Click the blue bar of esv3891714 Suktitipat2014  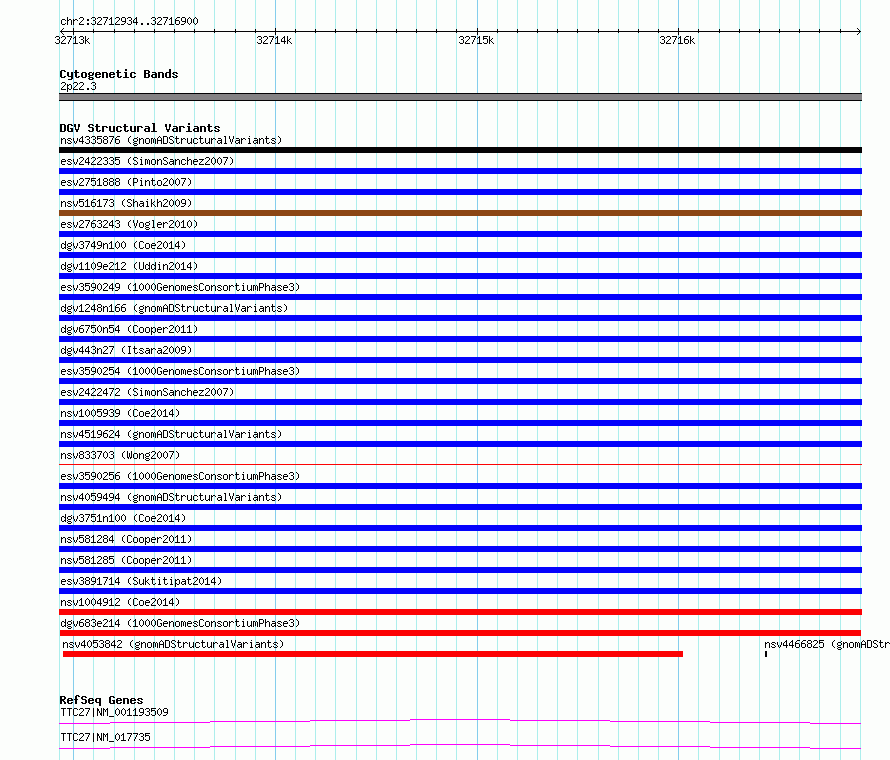point(460,591)
